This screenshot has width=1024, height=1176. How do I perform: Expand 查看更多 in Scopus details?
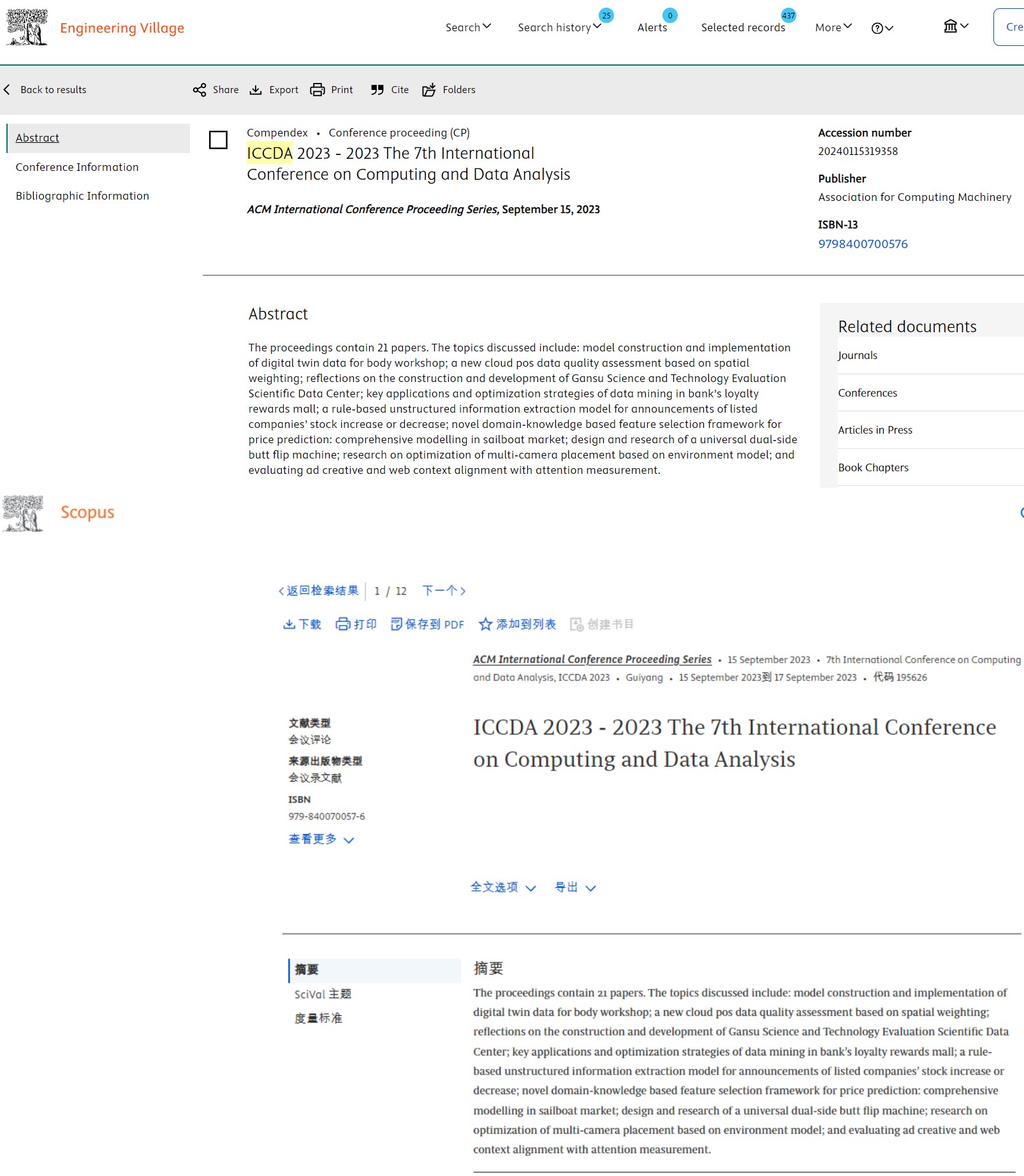[x=321, y=839]
